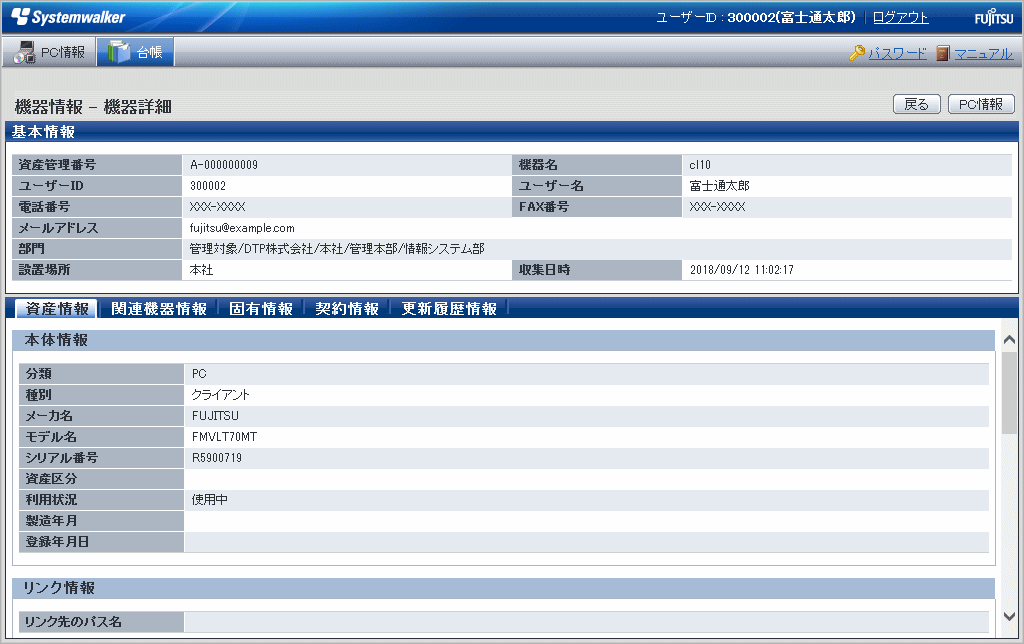
Task: Switch to the 契約情報 tab
Action: point(347,308)
